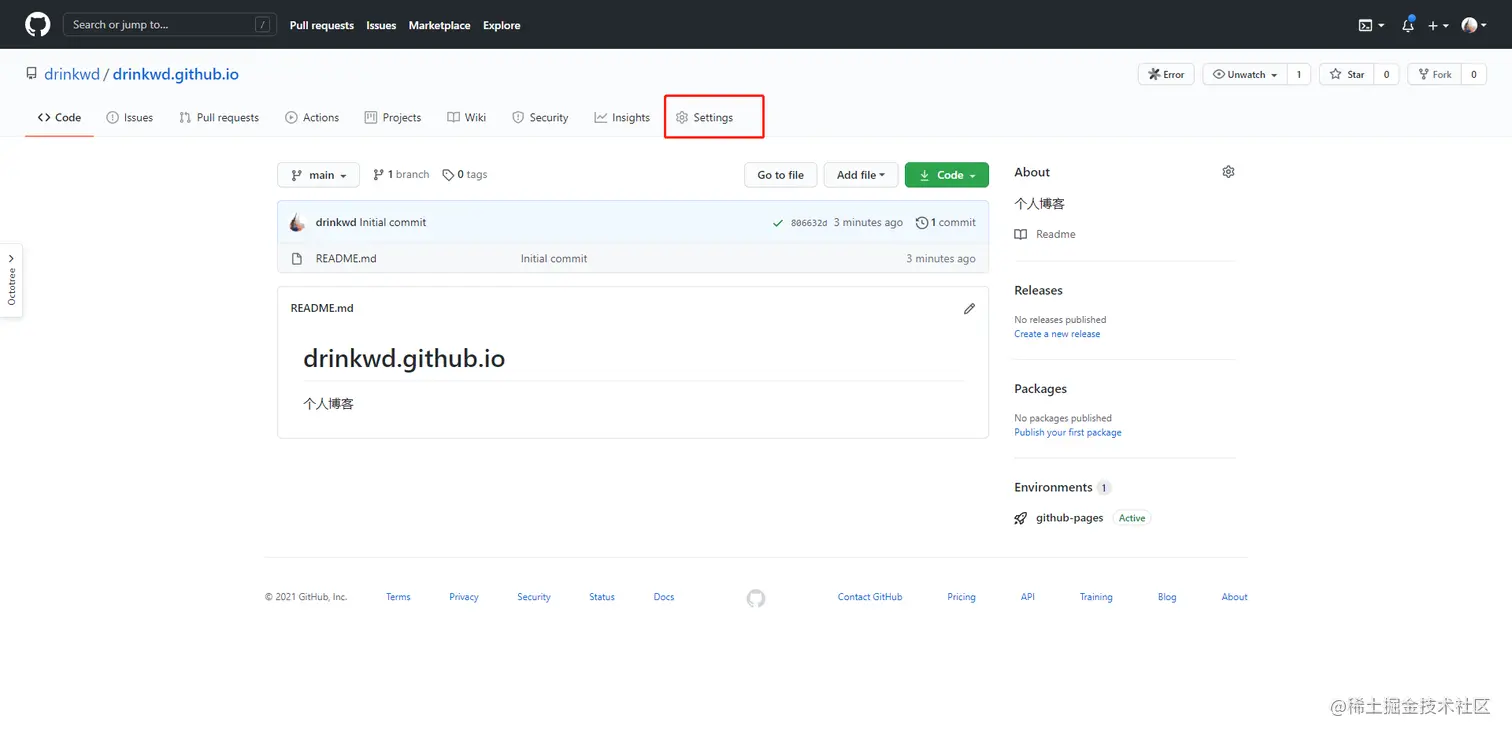Open Privacy in the footer
This screenshot has height=738, width=1512.
464,597
